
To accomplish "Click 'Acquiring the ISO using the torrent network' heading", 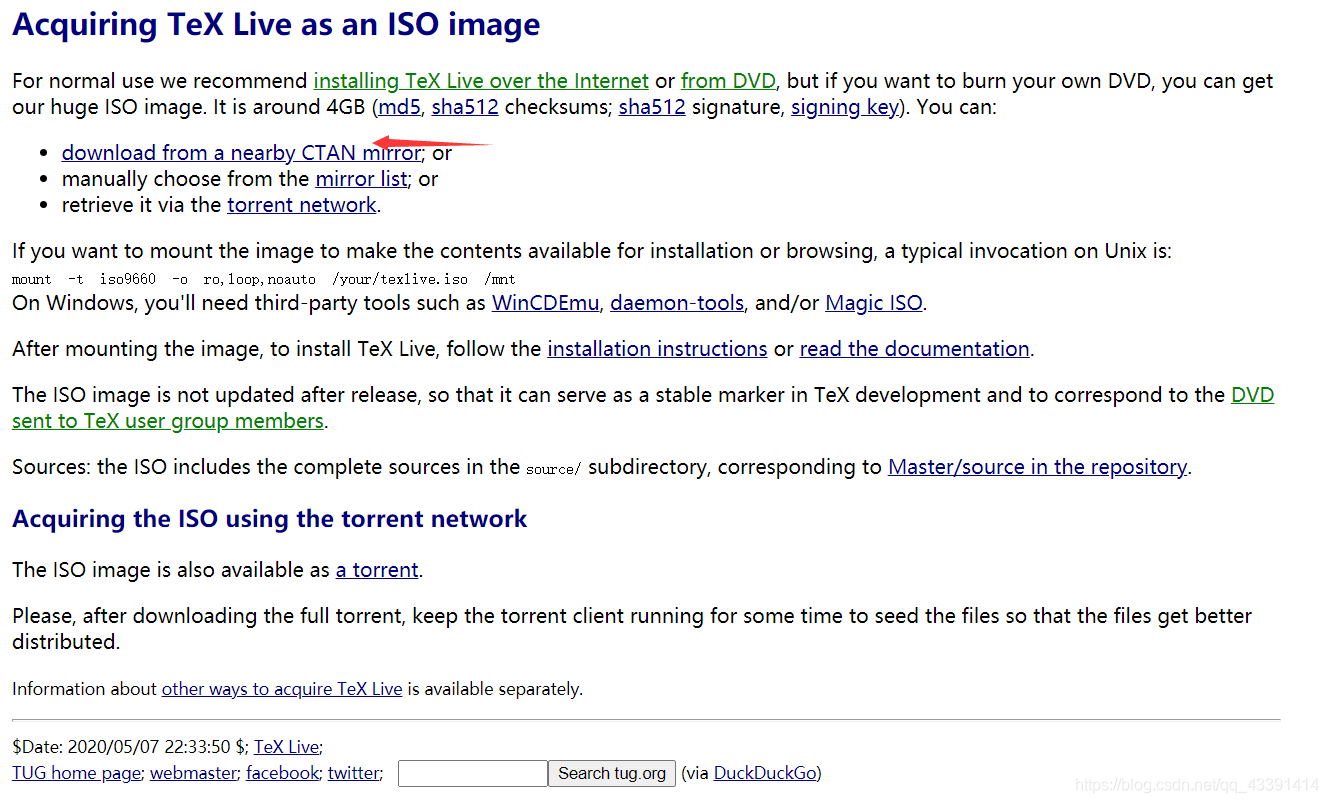I will coord(270,519).
